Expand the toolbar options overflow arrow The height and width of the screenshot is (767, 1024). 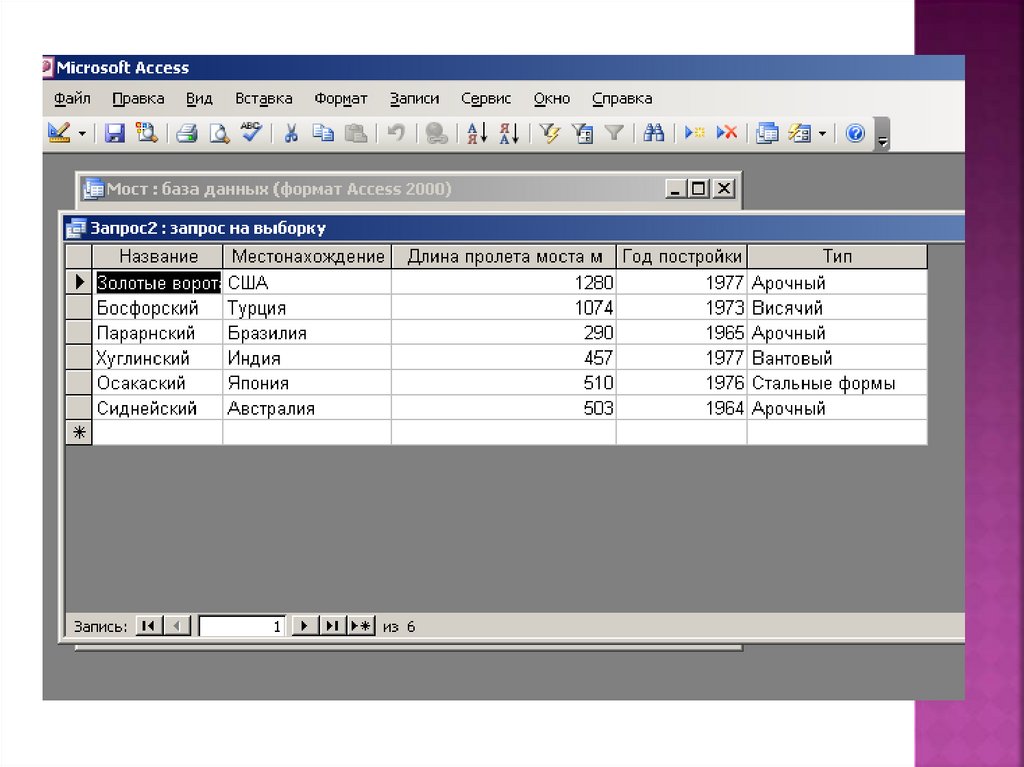pos(882,139)
